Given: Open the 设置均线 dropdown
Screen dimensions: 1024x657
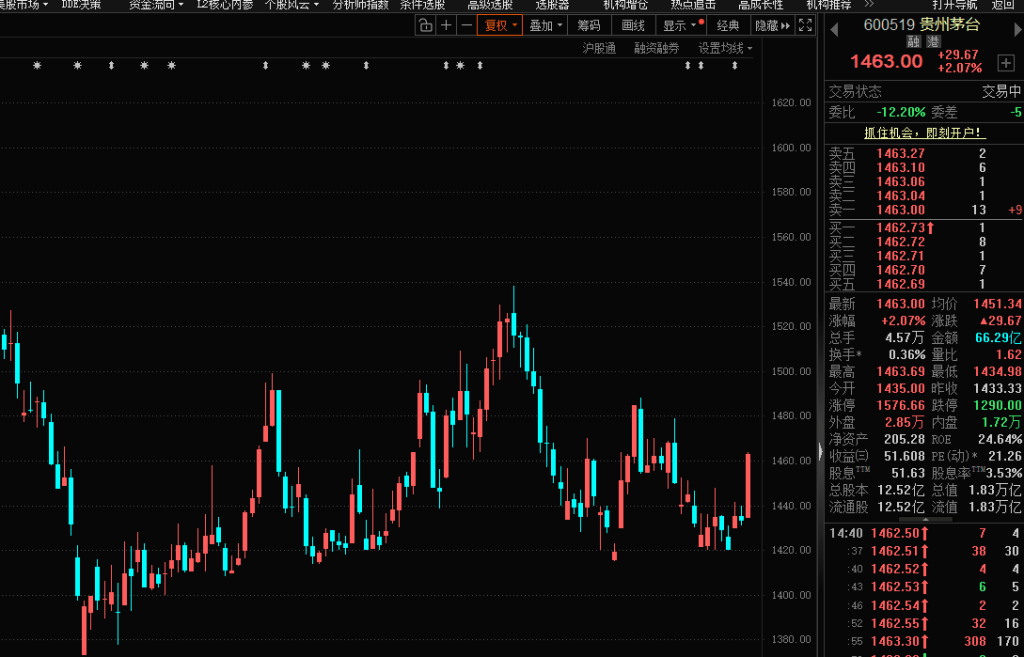Looking at the screenshot, I should [x=725, y=48].
